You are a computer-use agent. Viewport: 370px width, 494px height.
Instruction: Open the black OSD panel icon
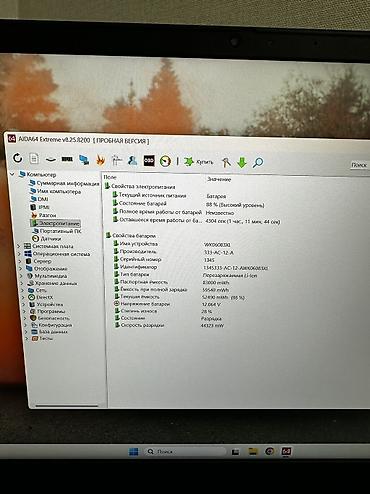click(149, 161)
